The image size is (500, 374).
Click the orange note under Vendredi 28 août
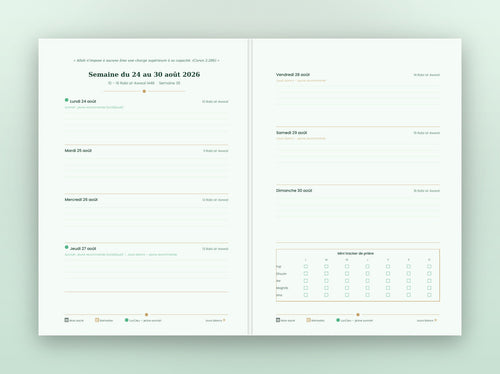tap(301, 80)
